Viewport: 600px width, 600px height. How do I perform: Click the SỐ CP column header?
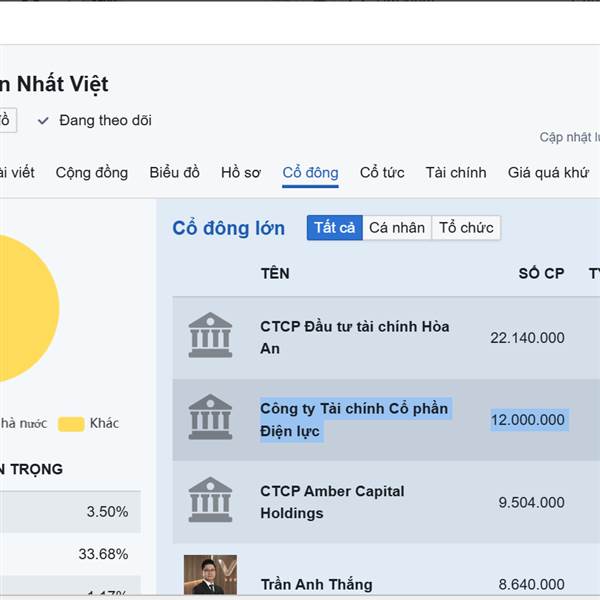click(x=541, y=274)
